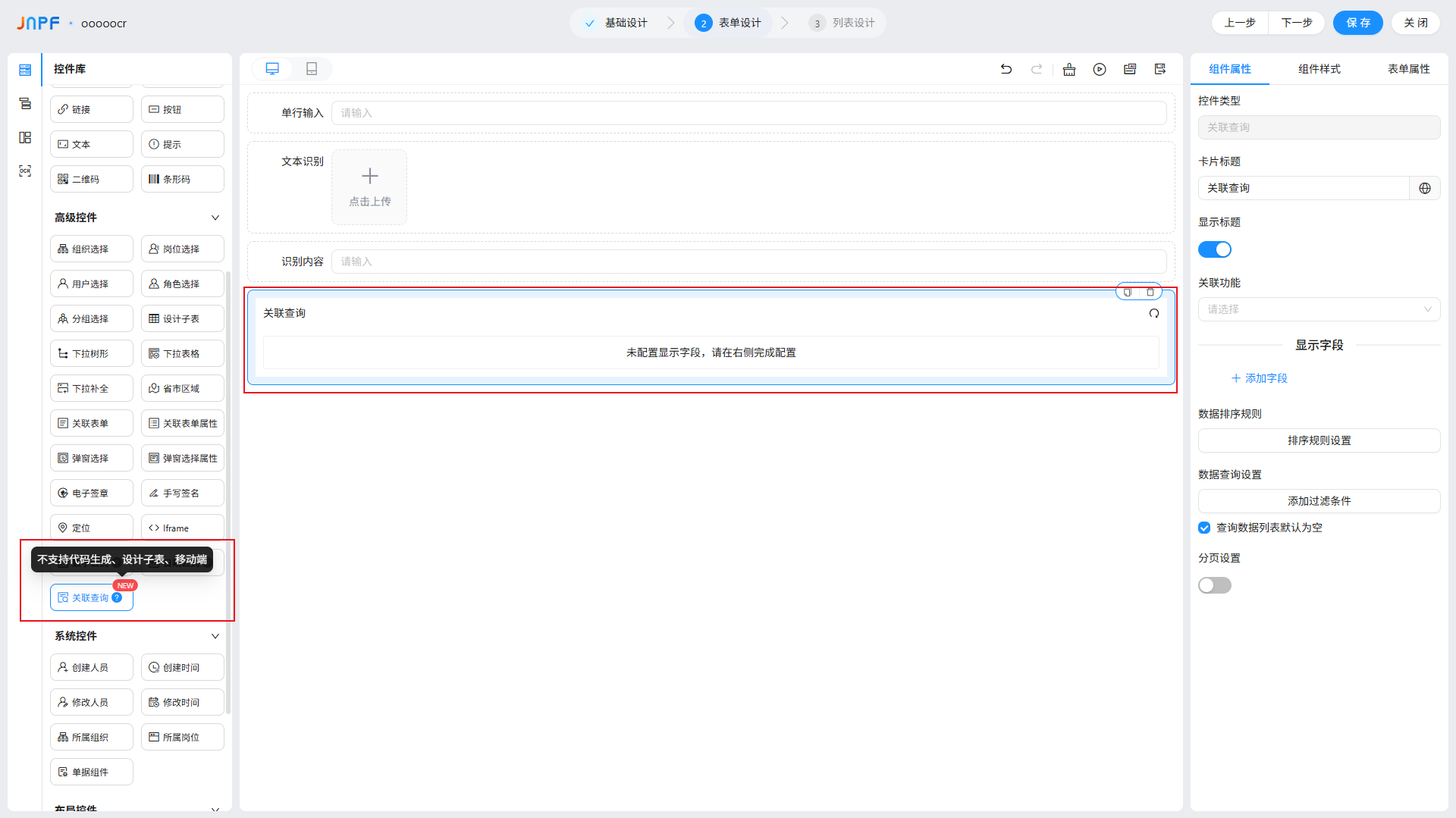Click the clear canvas broom icon
Screen dimensions: 1456x818
click(x=1069, y=69)
